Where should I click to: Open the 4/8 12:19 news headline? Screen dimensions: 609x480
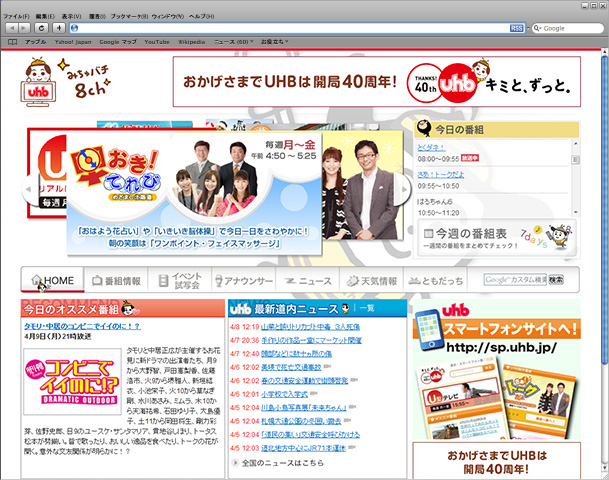pyautogui.click(x=310, y=327)
